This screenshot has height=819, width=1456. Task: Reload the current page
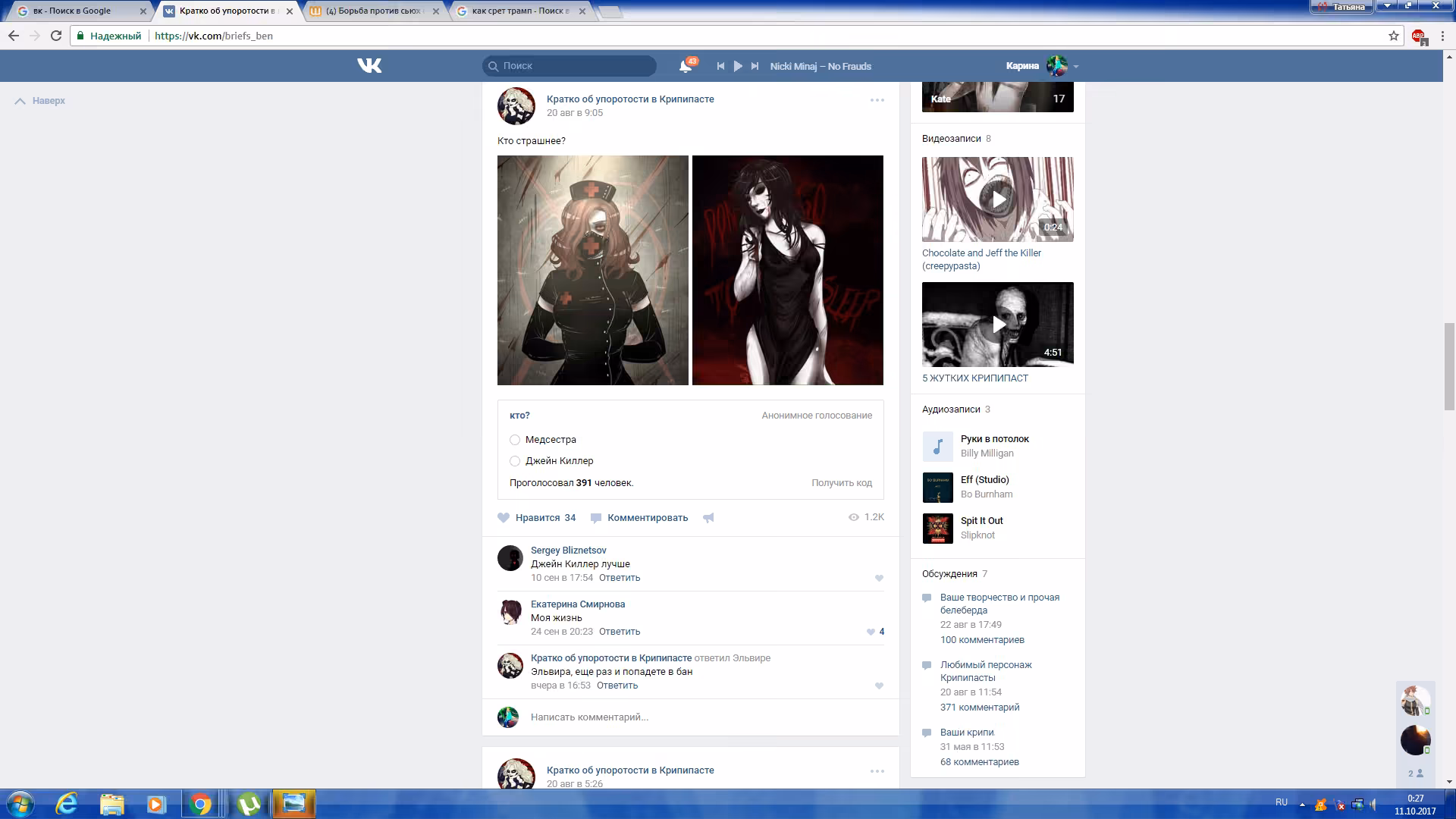point(55,36)
